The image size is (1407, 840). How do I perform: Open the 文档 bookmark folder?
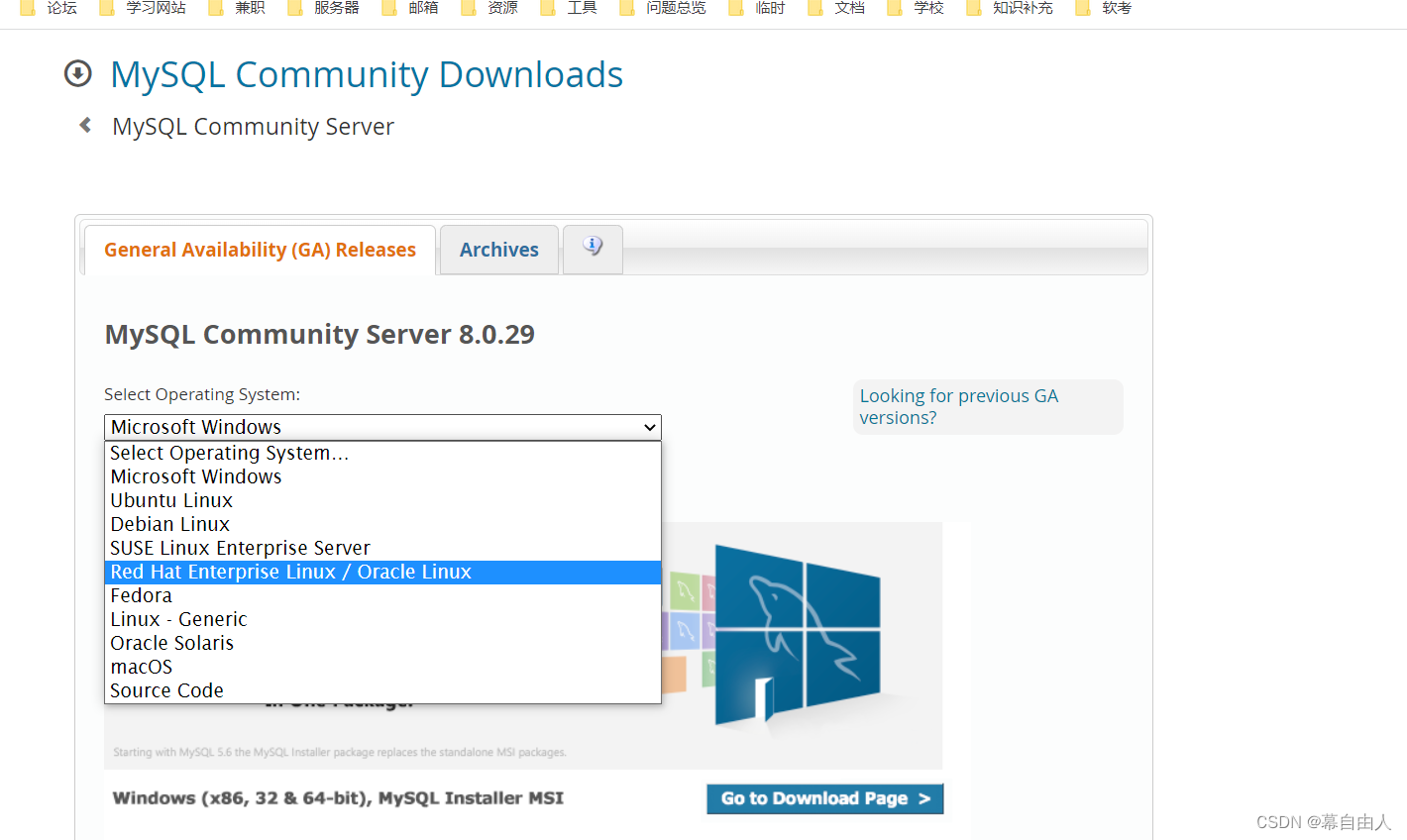837,8
